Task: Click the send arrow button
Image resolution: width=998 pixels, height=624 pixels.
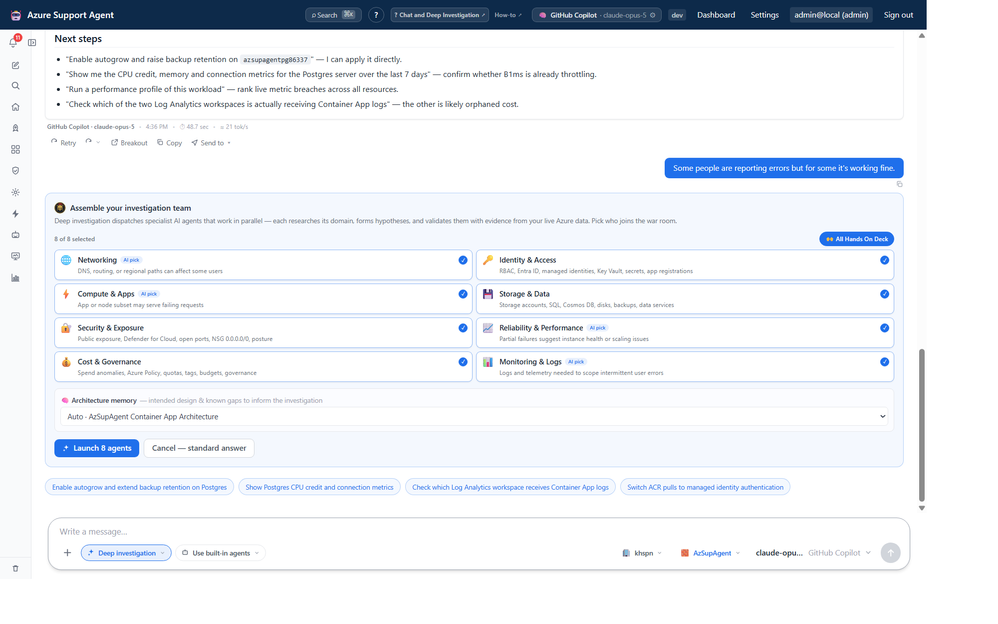Action: (x=890, y=553)
